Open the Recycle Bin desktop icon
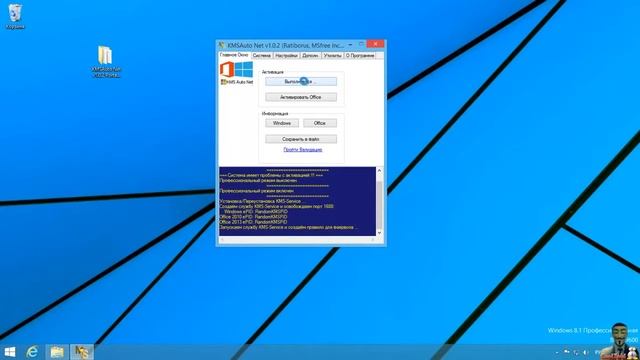This screenshot has width=640, height=360. click(15, 16)
